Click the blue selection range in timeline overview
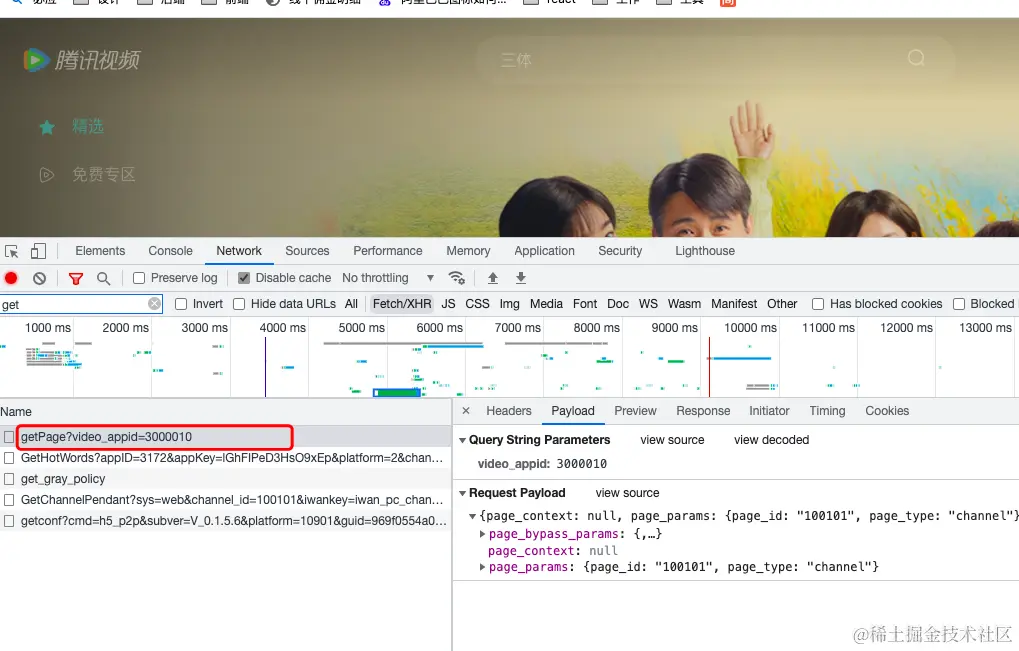The width and height of the screenshot is (1019, 651). 398,392
